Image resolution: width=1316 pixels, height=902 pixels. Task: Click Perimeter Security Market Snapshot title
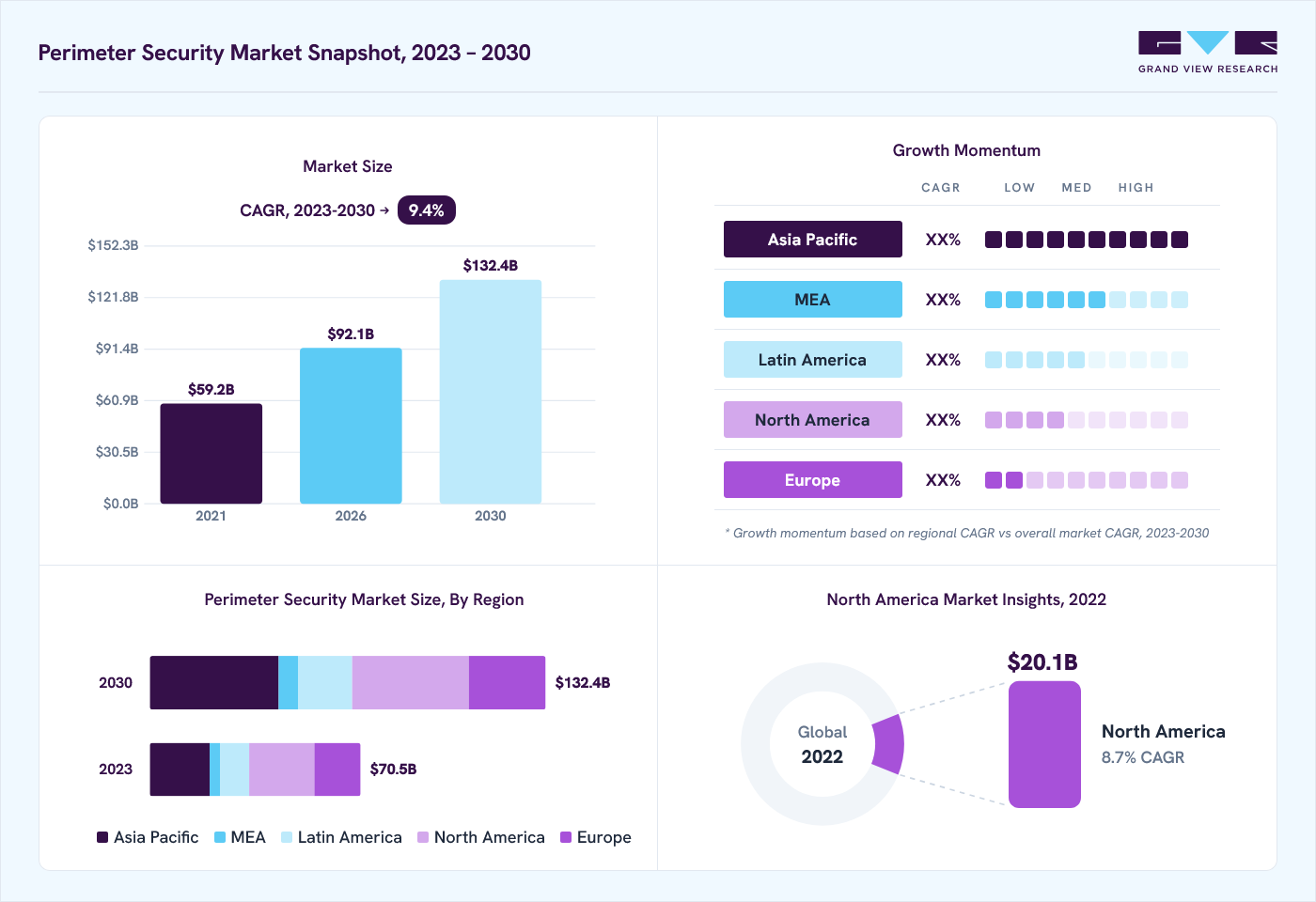click(x=284, y=53)
